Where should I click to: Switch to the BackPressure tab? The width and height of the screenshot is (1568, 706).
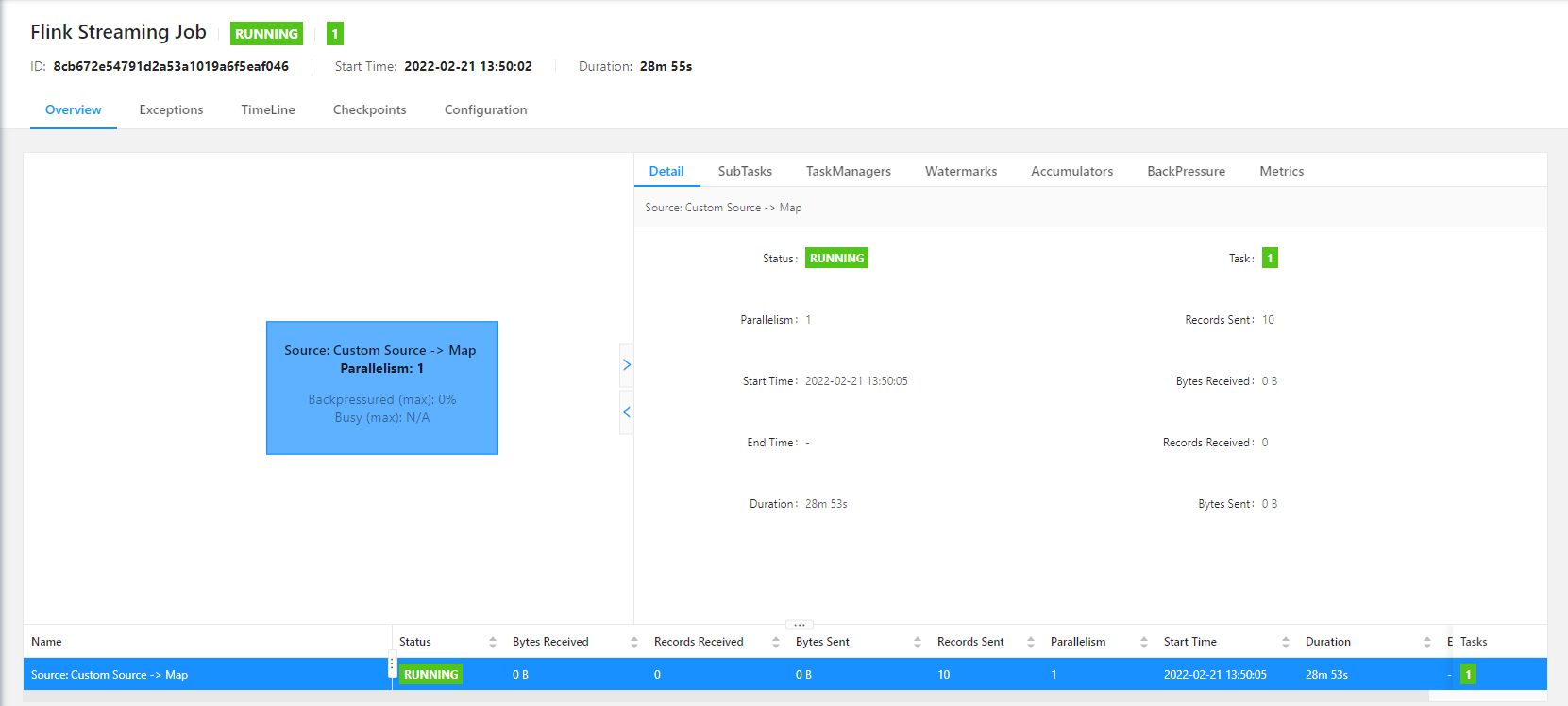click(1187, 171)
